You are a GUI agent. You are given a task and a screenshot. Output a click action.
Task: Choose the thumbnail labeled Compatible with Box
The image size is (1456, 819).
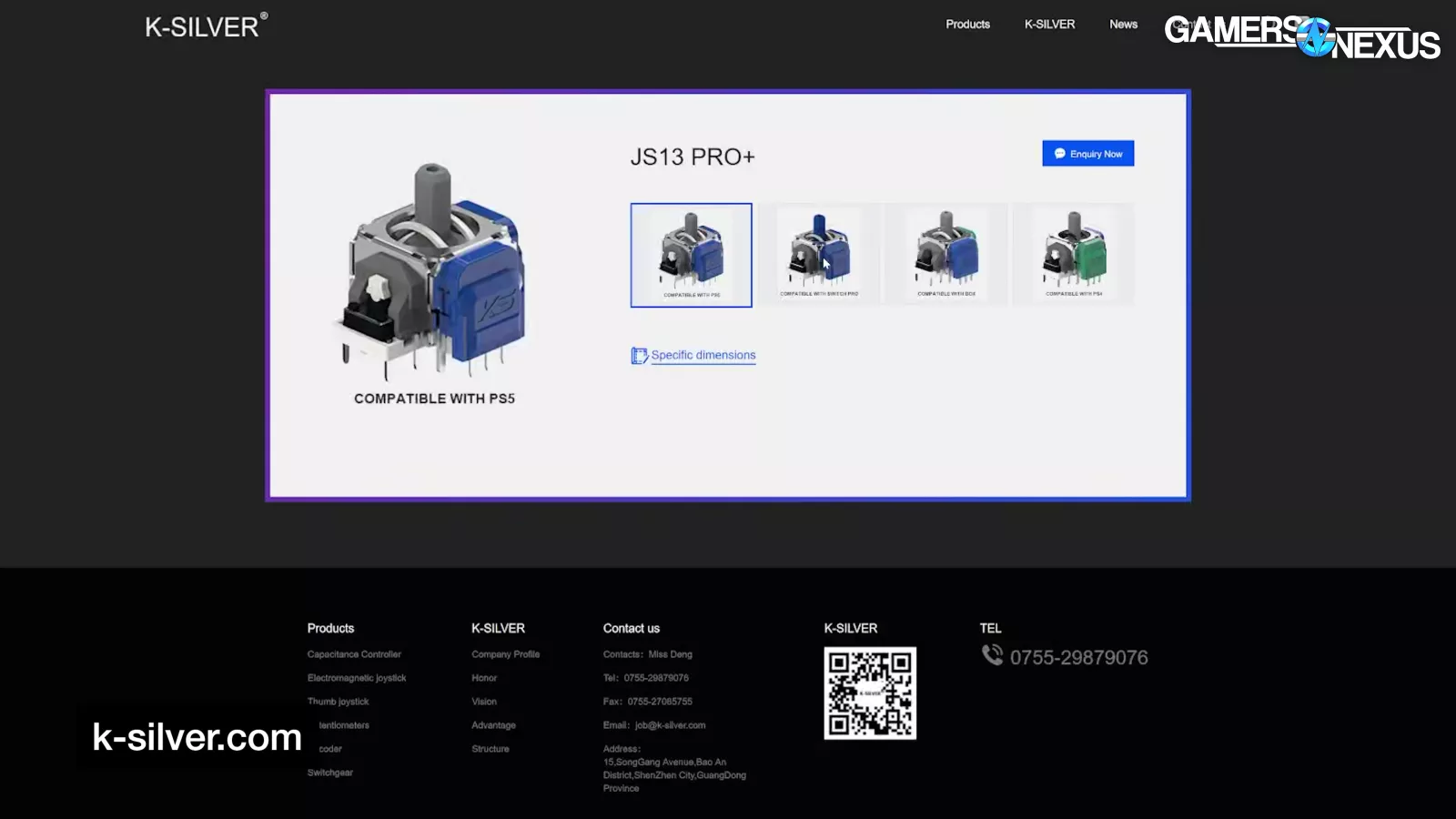(x=946, y=255)
